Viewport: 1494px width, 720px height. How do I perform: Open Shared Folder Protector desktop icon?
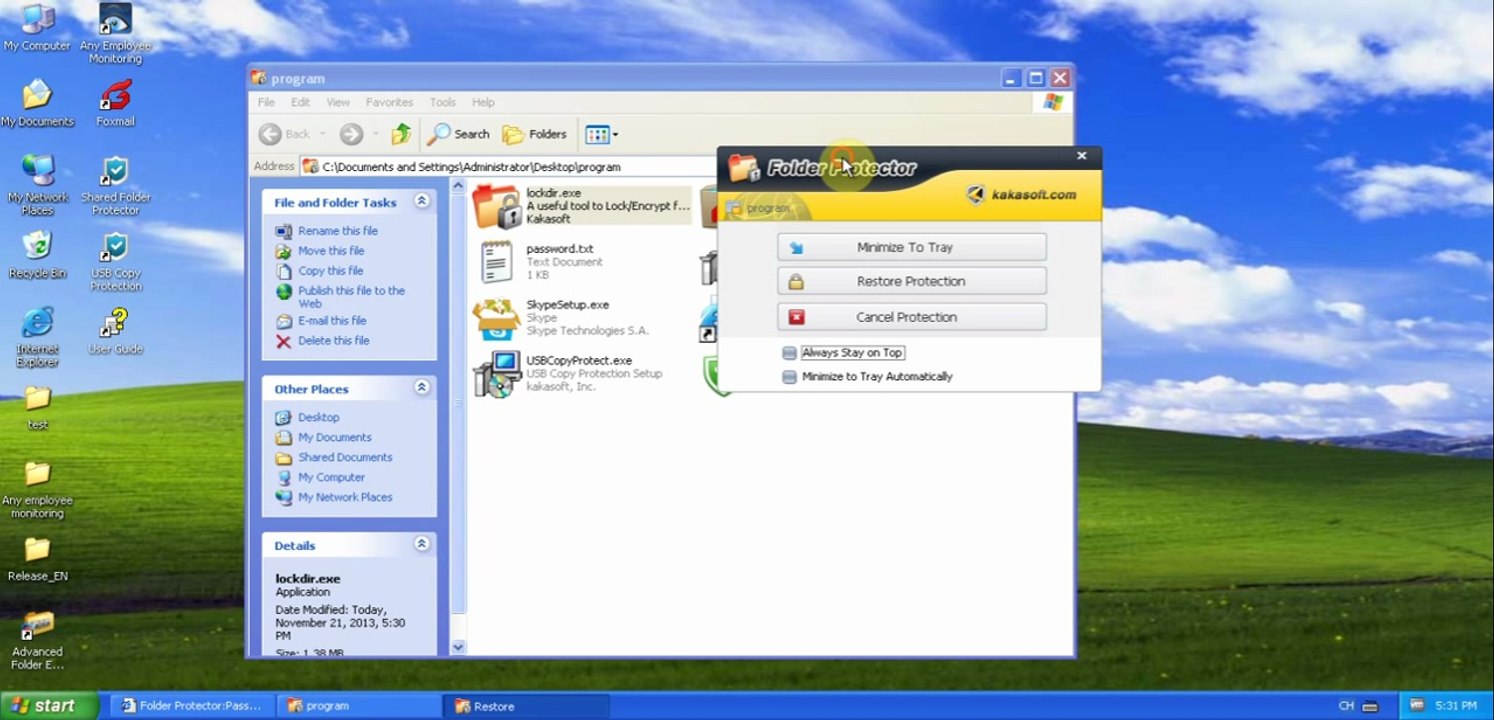pos(116,185)
